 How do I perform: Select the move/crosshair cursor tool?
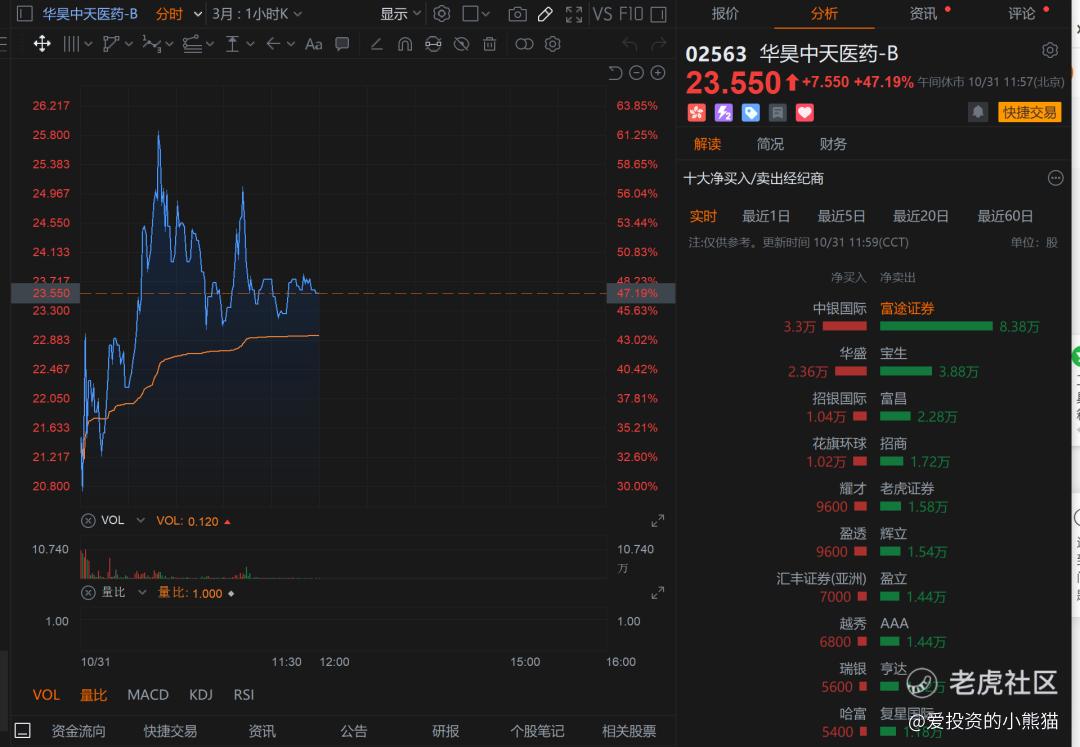coord(42,44)
